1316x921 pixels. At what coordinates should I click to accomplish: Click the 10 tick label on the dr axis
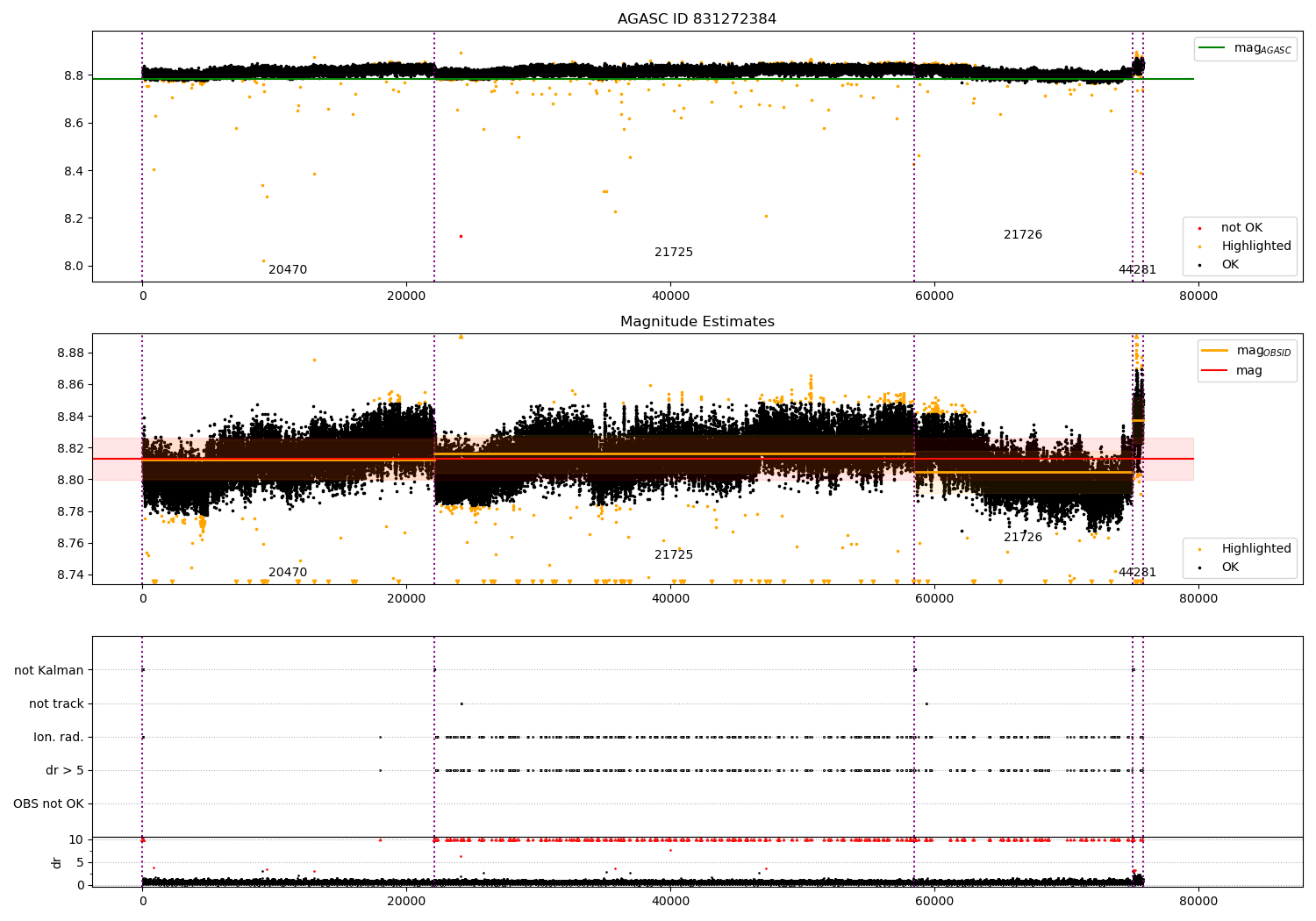(76, 839)
